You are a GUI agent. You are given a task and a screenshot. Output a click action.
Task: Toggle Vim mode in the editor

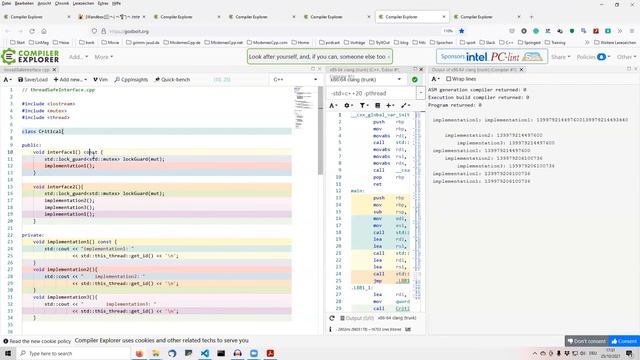(x=100, y=80)
